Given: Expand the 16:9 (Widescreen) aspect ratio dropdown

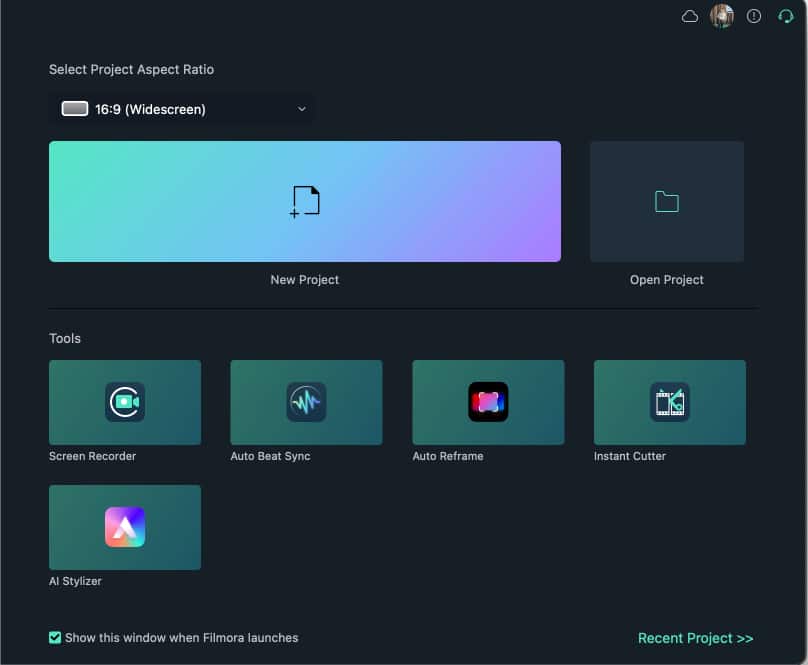Looking at the screenshot, I should [181, 109].
